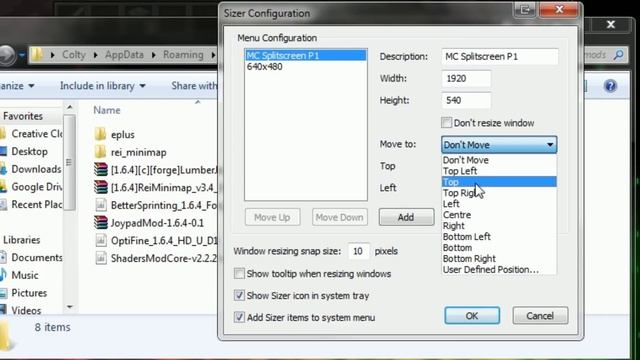Click Cancel in Sizer Configuration
This screenshot has height=360, width=640.
540,316
